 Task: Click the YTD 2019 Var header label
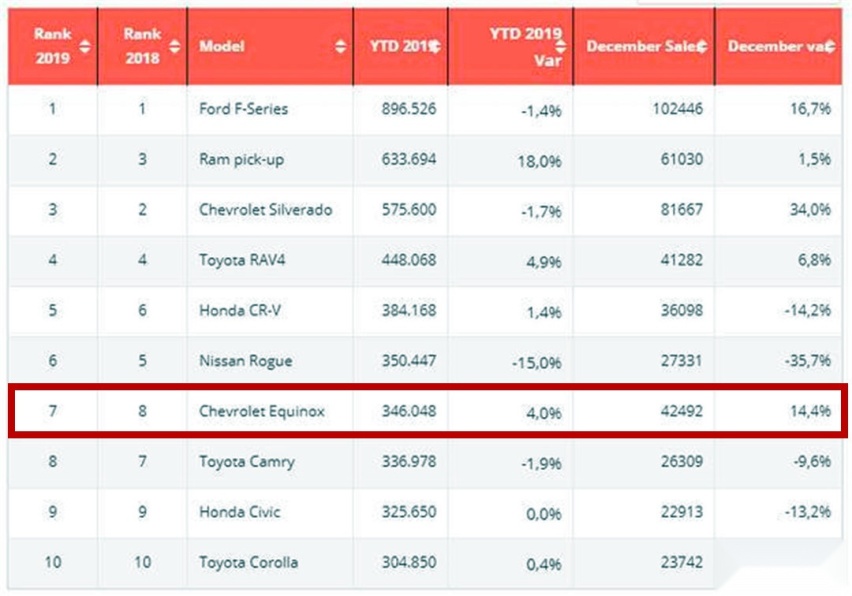[x=525, y=47]
